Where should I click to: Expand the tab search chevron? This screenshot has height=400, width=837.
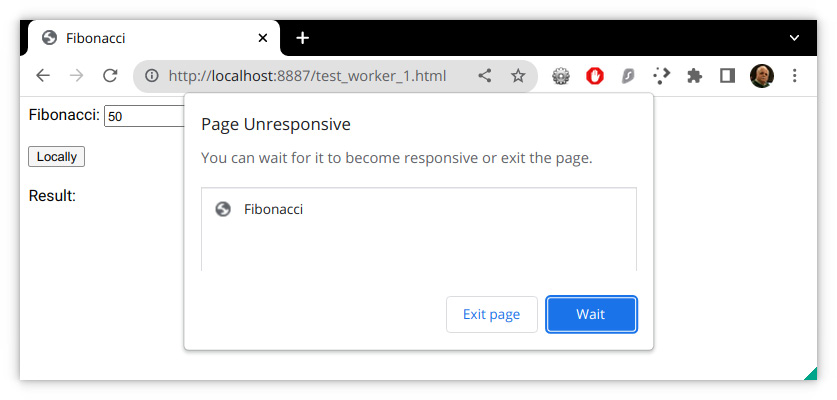click(x=794, y=38)
